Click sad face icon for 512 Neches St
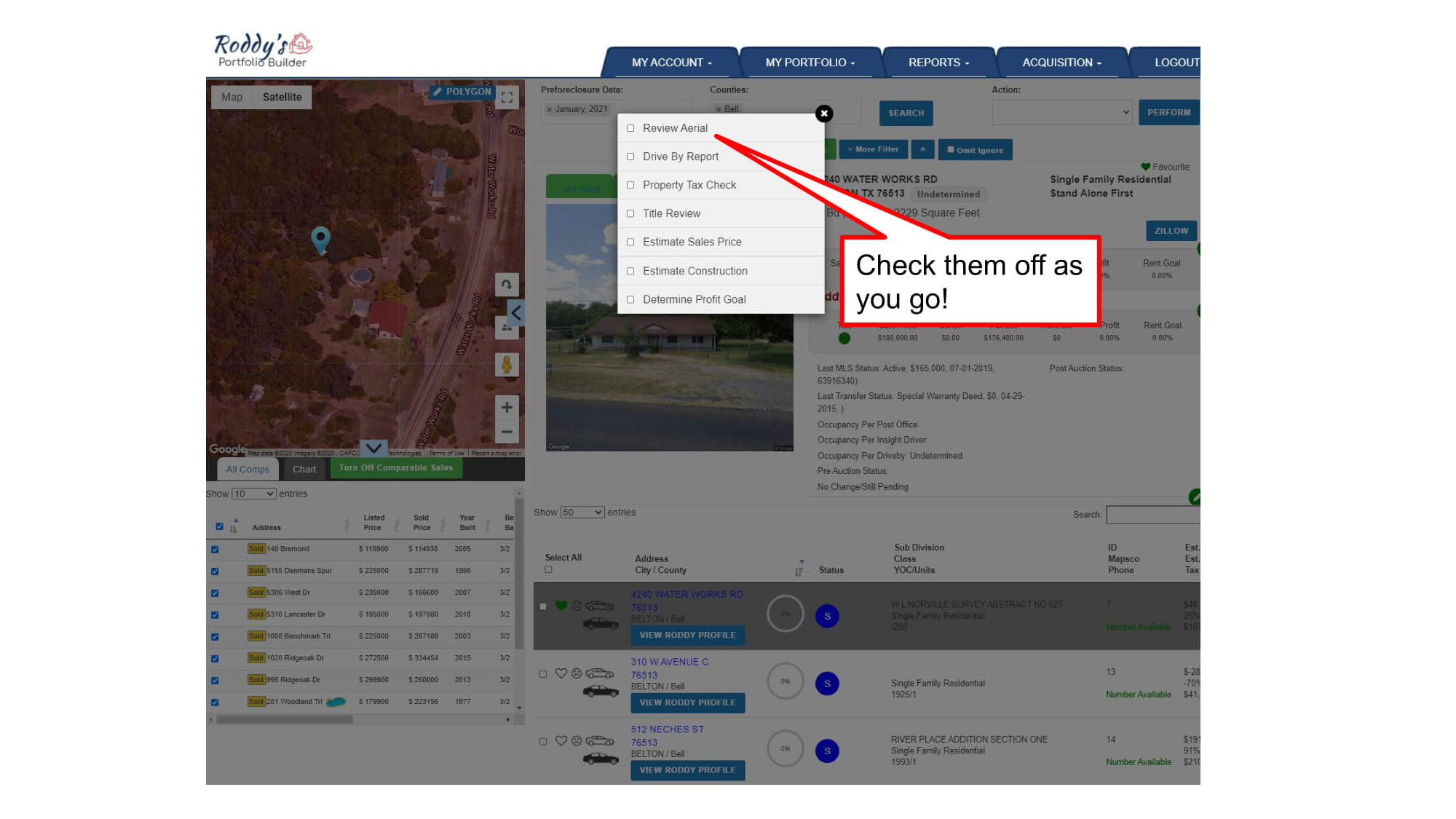The width and height of the screenshot is (1456, 819). pos(577,741)
